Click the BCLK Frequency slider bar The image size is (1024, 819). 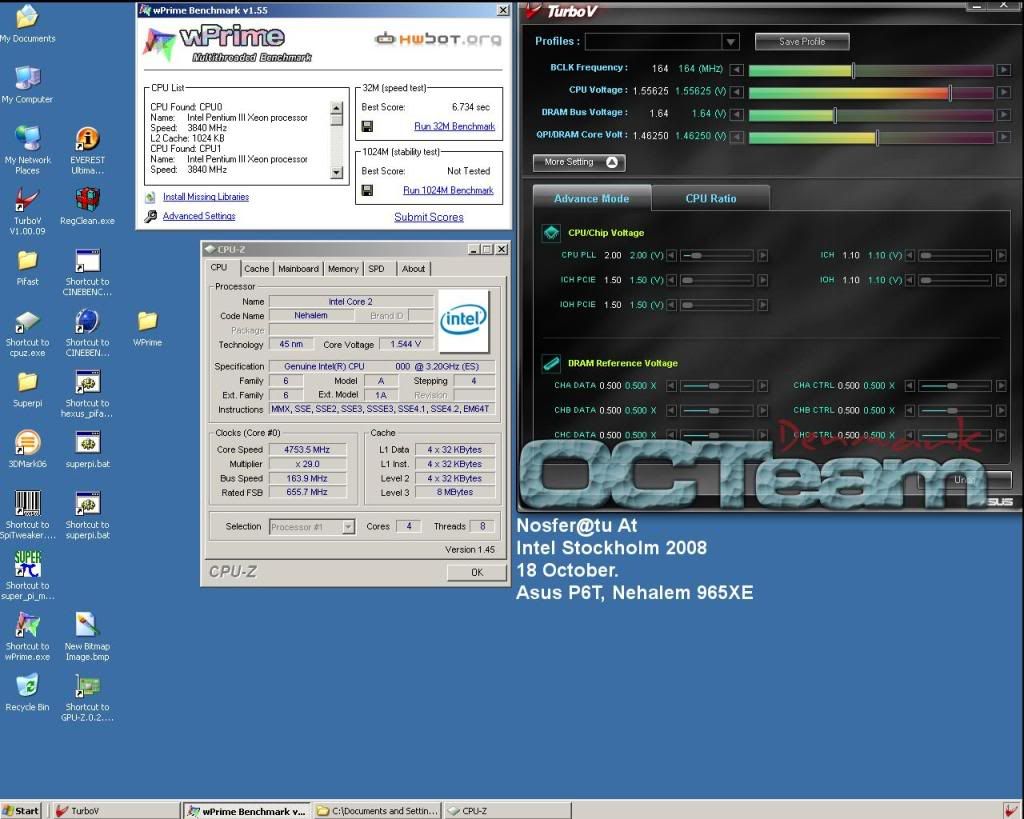pyautogui.click(x=871, y=69)
